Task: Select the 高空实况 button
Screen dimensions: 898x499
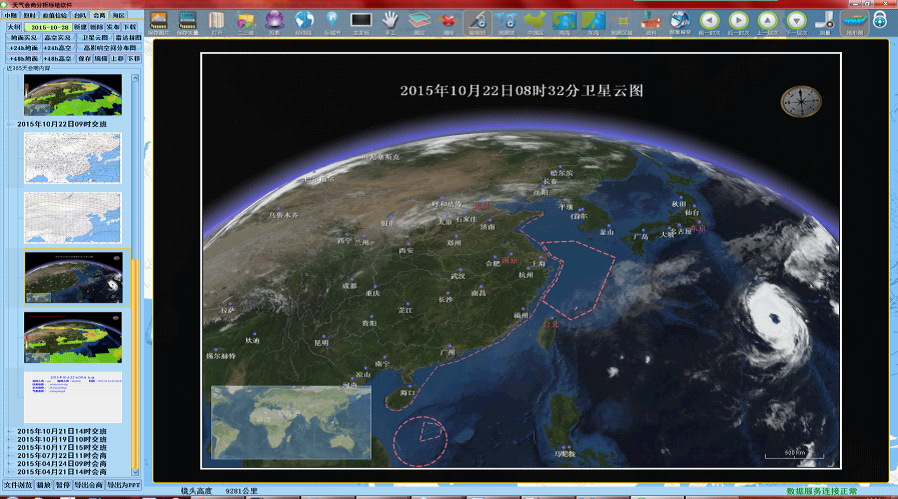Action: pyautogui.click(x=59, y=38)
